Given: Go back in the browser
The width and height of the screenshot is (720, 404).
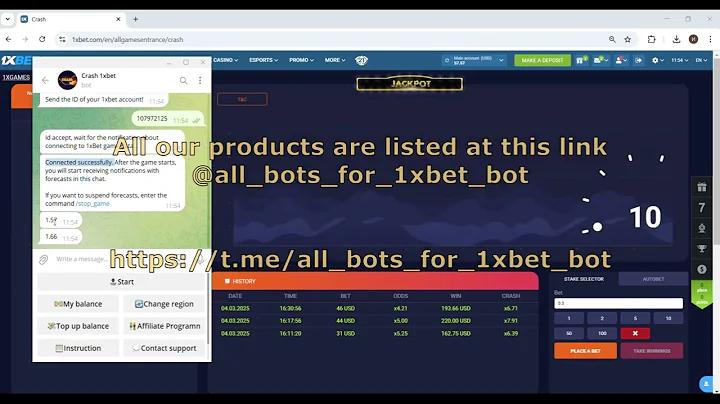Looking at the screenshot, I should pos(8,39).
